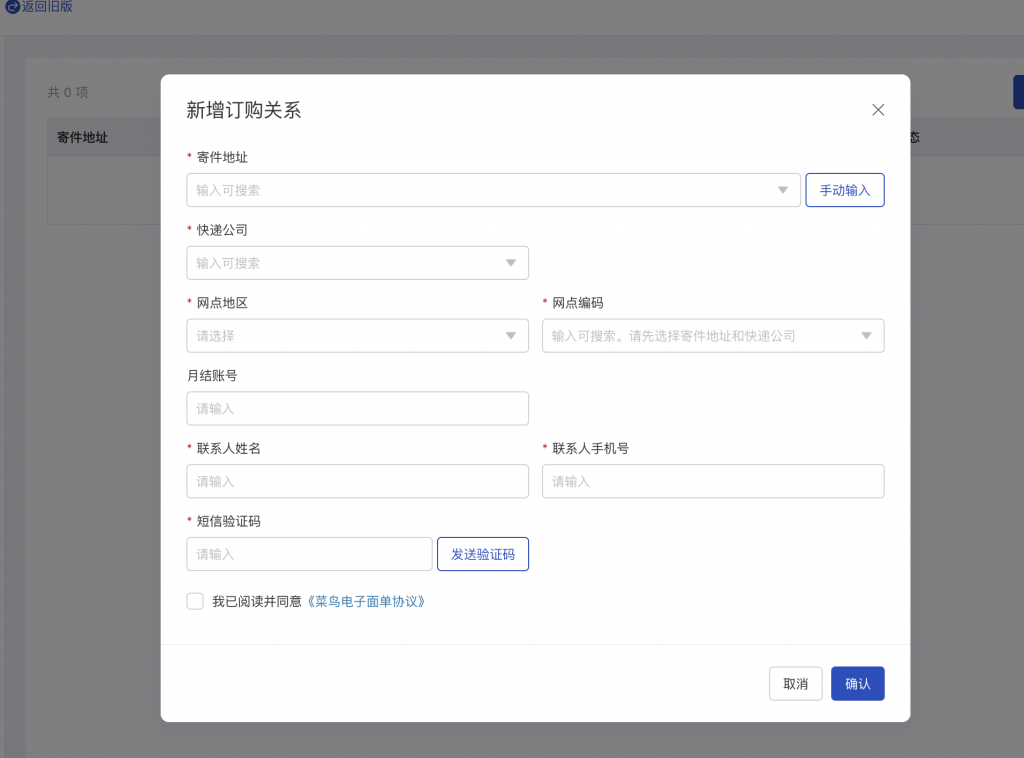Tick the 我已阅读并同意 agreement checkbox
The height and width of the screenshot is (758, 1024).
tap(195, 601)
